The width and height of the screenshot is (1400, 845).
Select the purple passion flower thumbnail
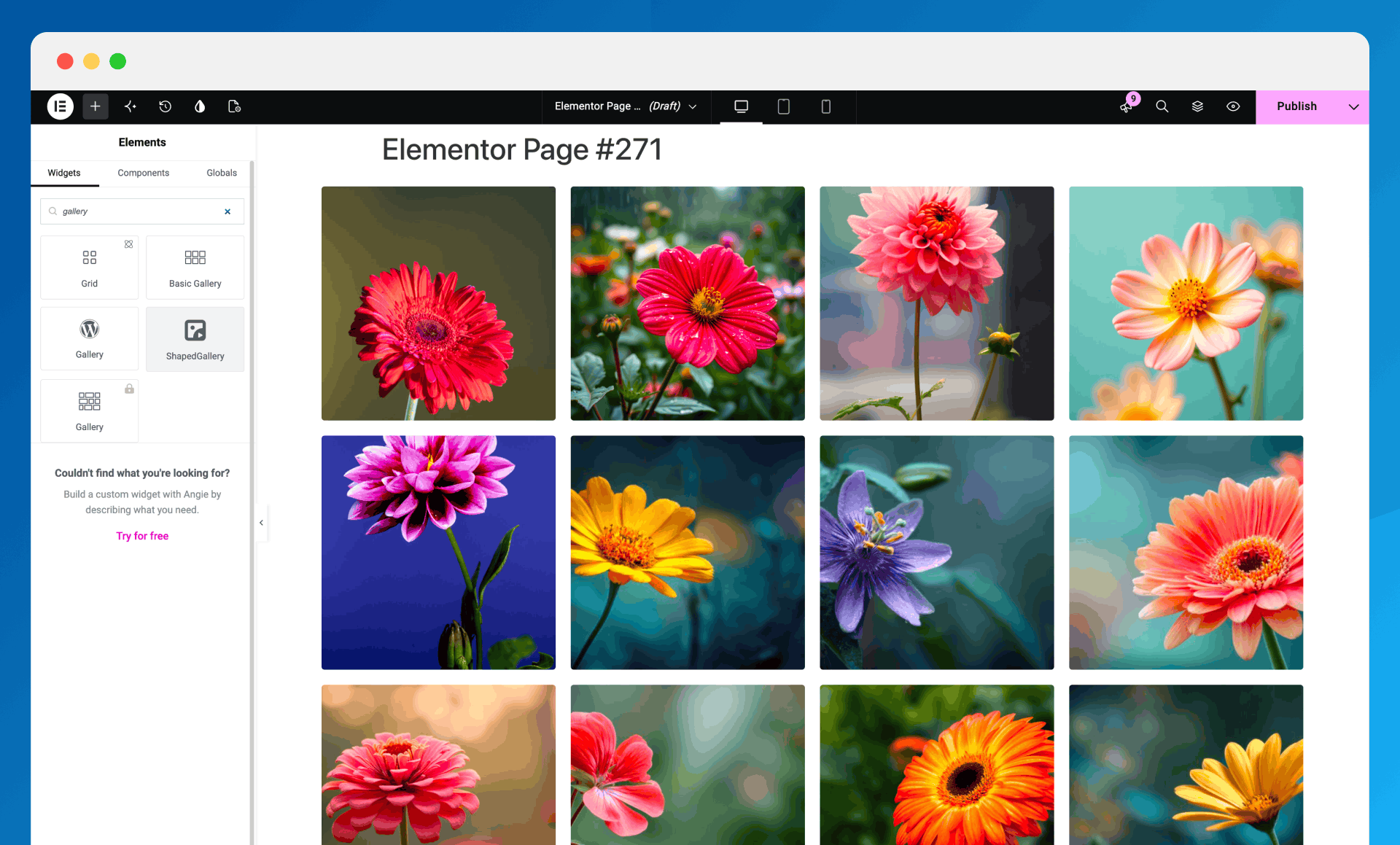point(937,553)
